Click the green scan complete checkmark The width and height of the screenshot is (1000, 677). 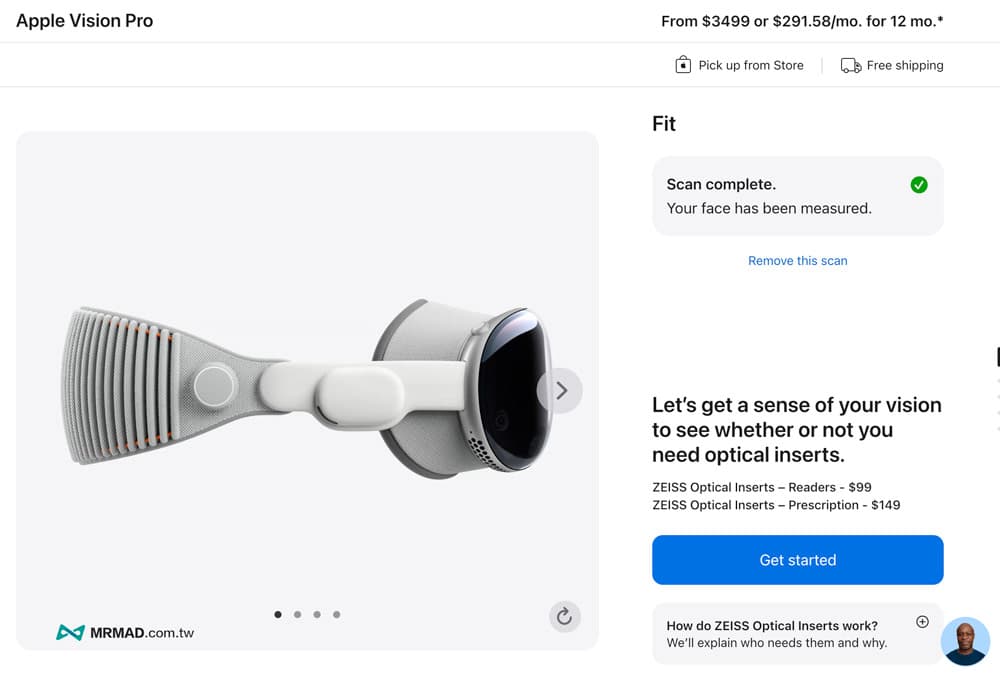point(919,185)
